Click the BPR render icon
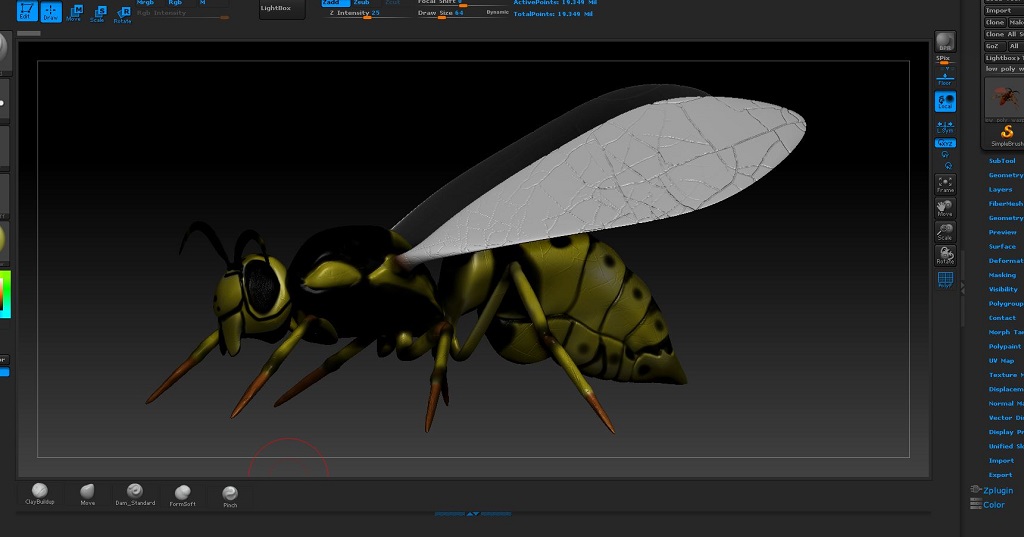This screenshot has width=1024, height=537. (945, 42)
